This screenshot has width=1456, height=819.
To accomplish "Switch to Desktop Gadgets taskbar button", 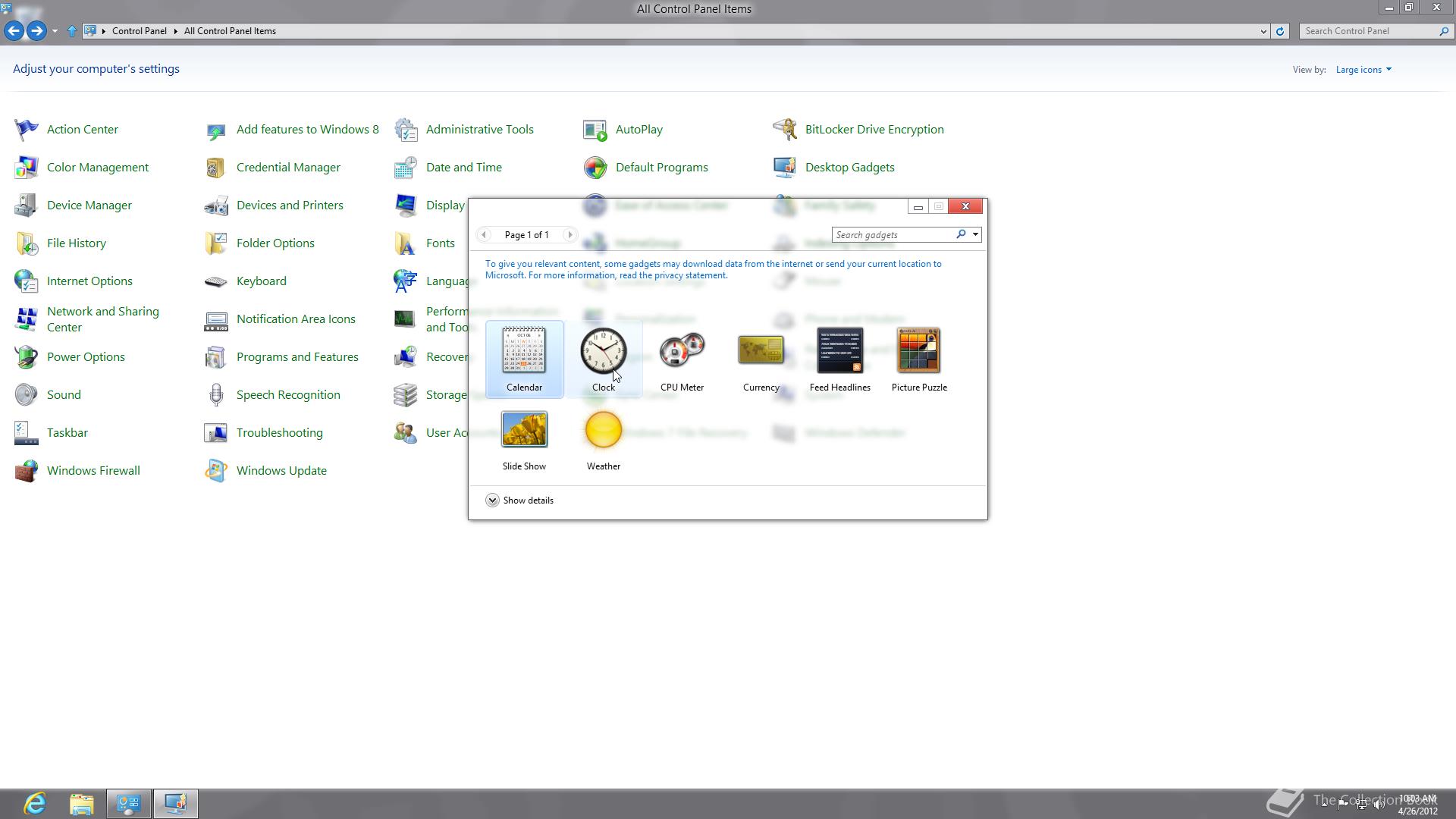I will tap(176, 804).
